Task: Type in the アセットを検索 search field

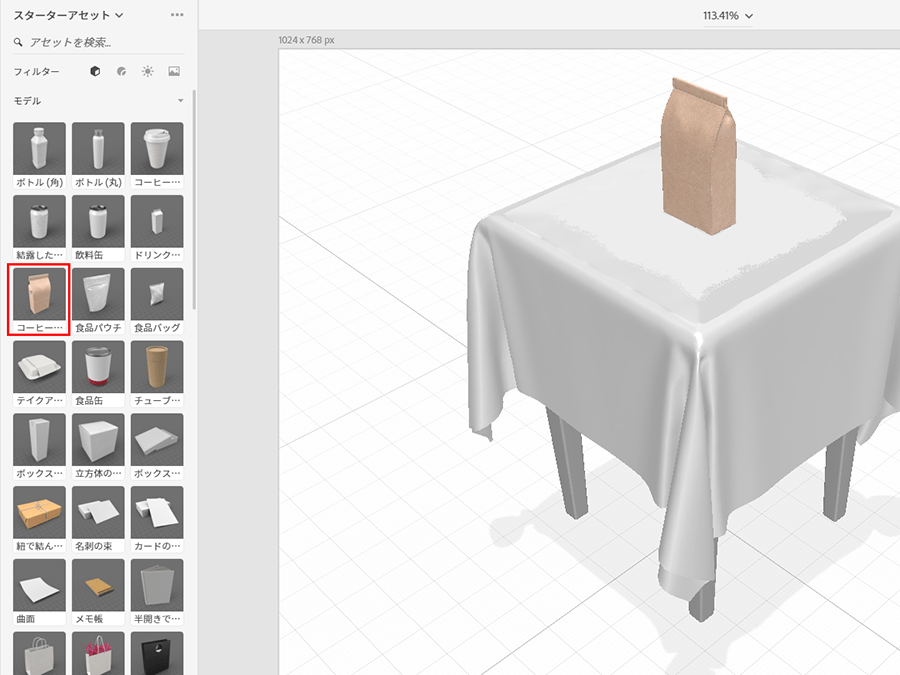Action: point(100,43)
